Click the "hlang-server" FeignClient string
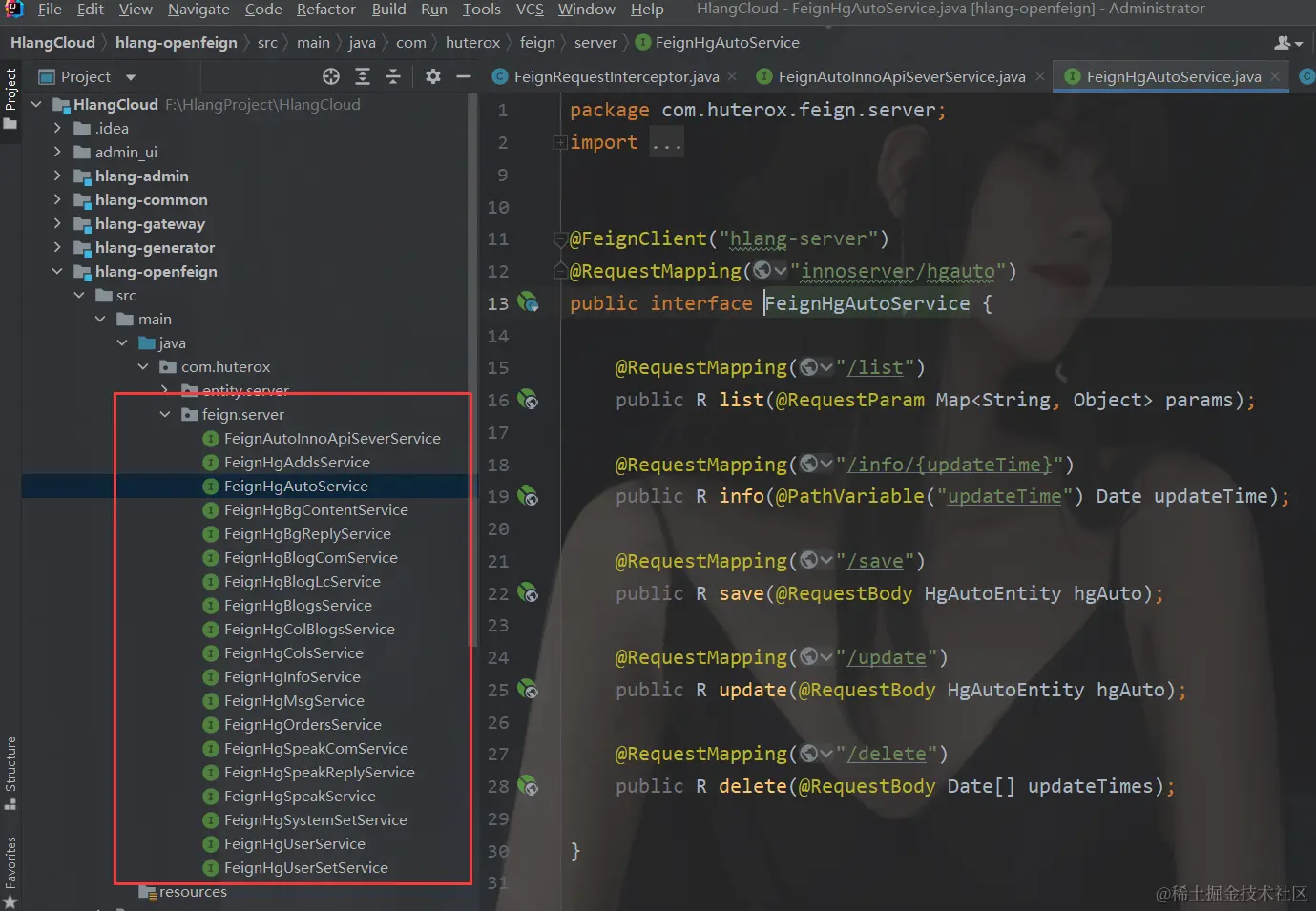This screenshot has height=911, width=1316. click(x=798, y=238)
